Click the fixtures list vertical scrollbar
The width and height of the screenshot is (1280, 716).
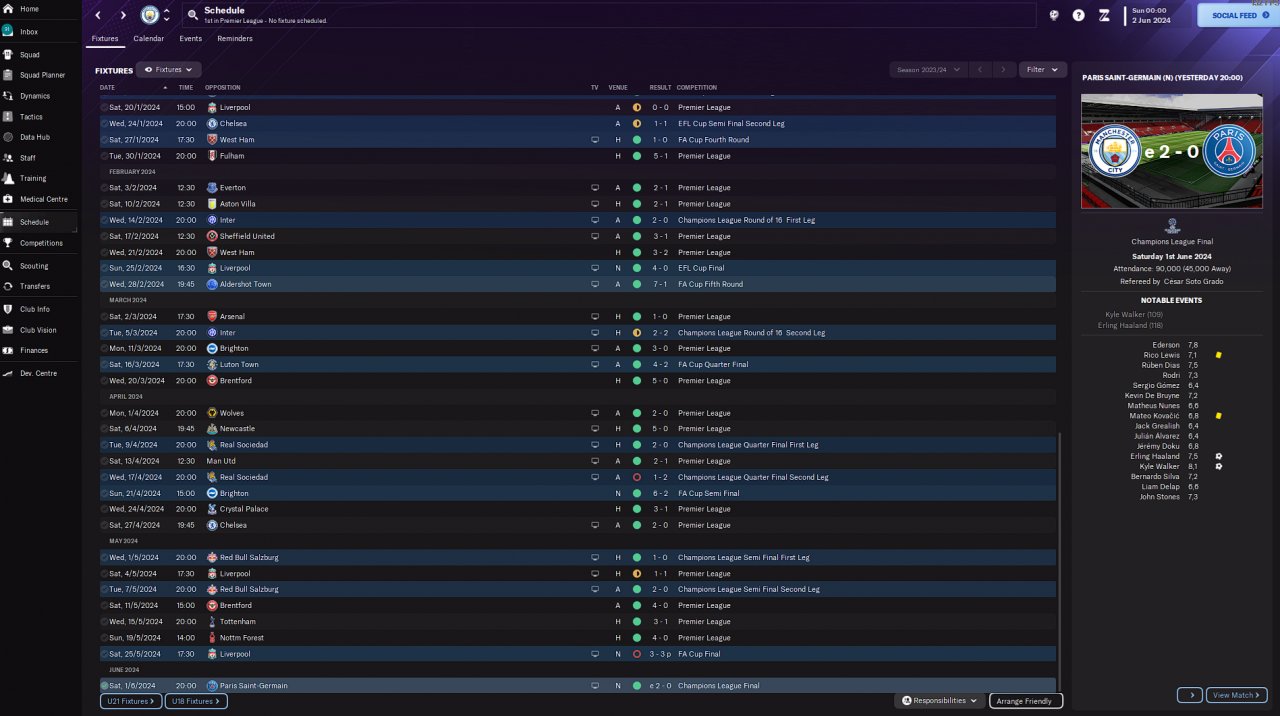(1059, 560)
